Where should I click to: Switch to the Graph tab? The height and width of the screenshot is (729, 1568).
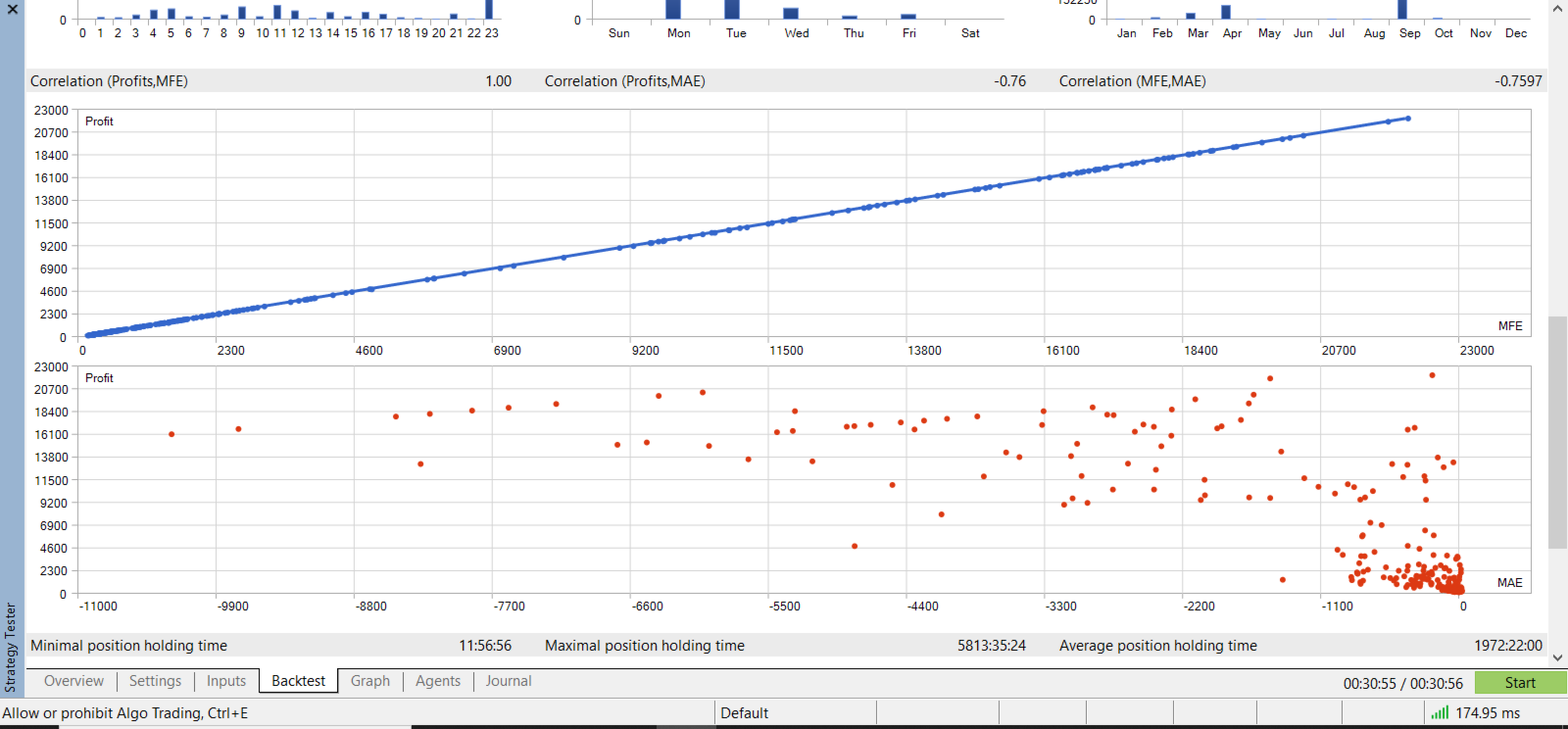pos(370,681)
